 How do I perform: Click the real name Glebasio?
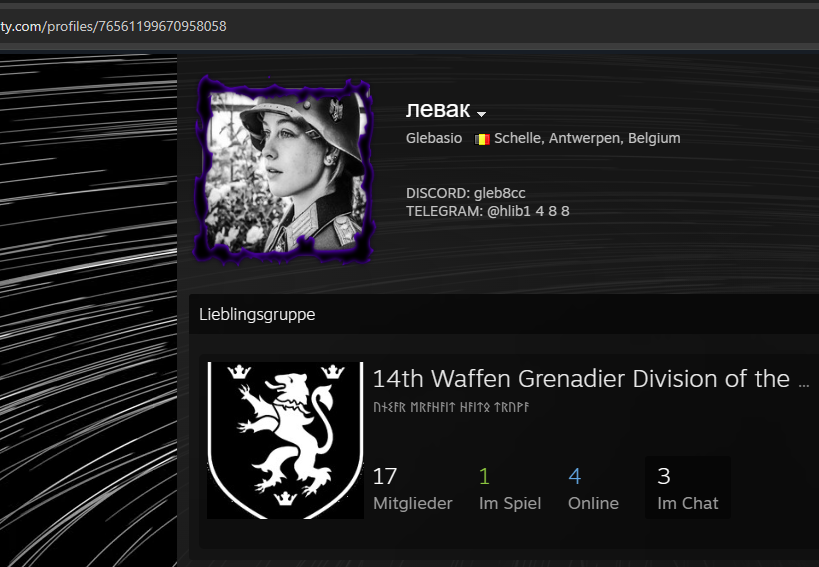434,139
